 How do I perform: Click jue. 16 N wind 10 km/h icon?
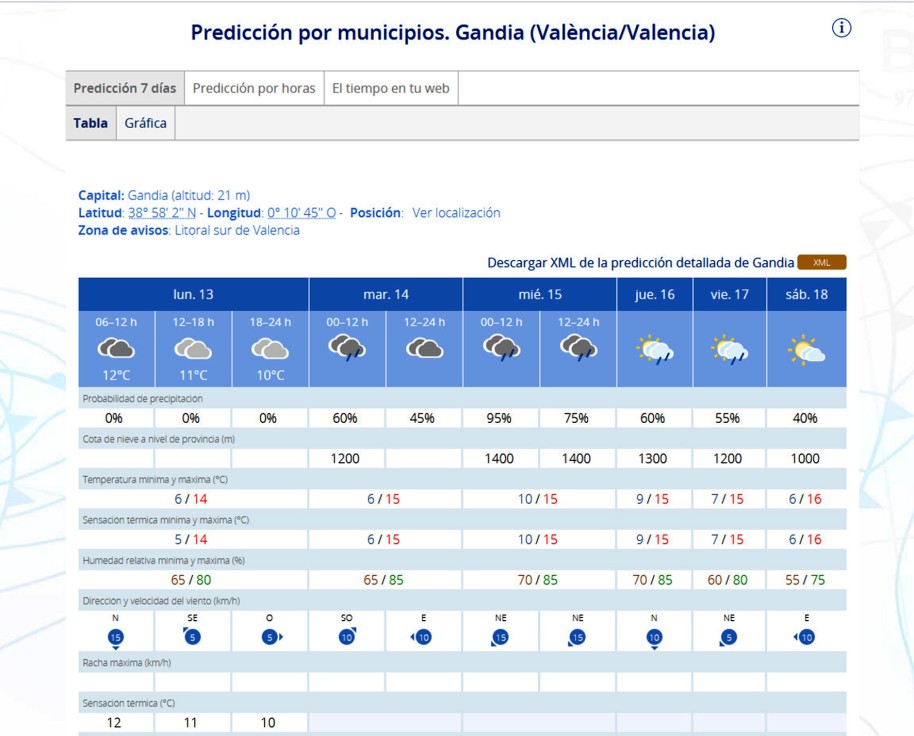click(x=654, y=638)
